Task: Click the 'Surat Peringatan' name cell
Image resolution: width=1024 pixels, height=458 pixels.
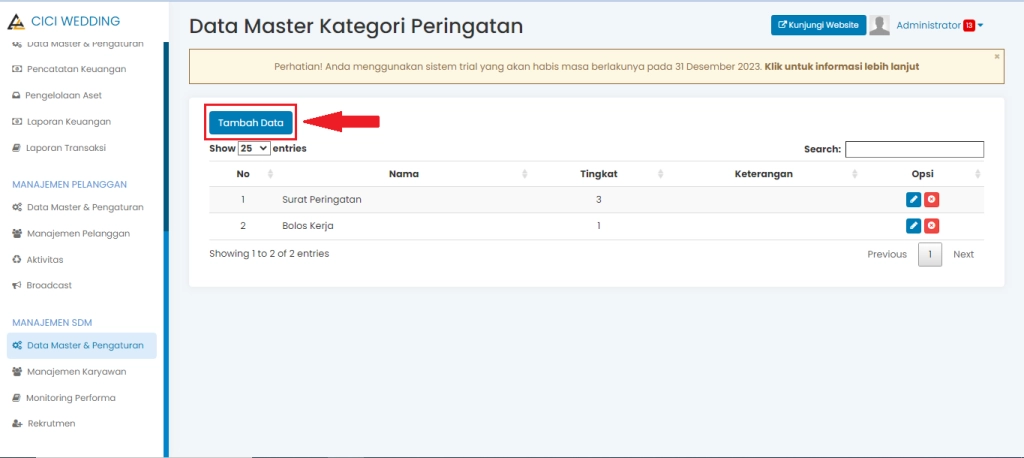Action: (321, 200)
